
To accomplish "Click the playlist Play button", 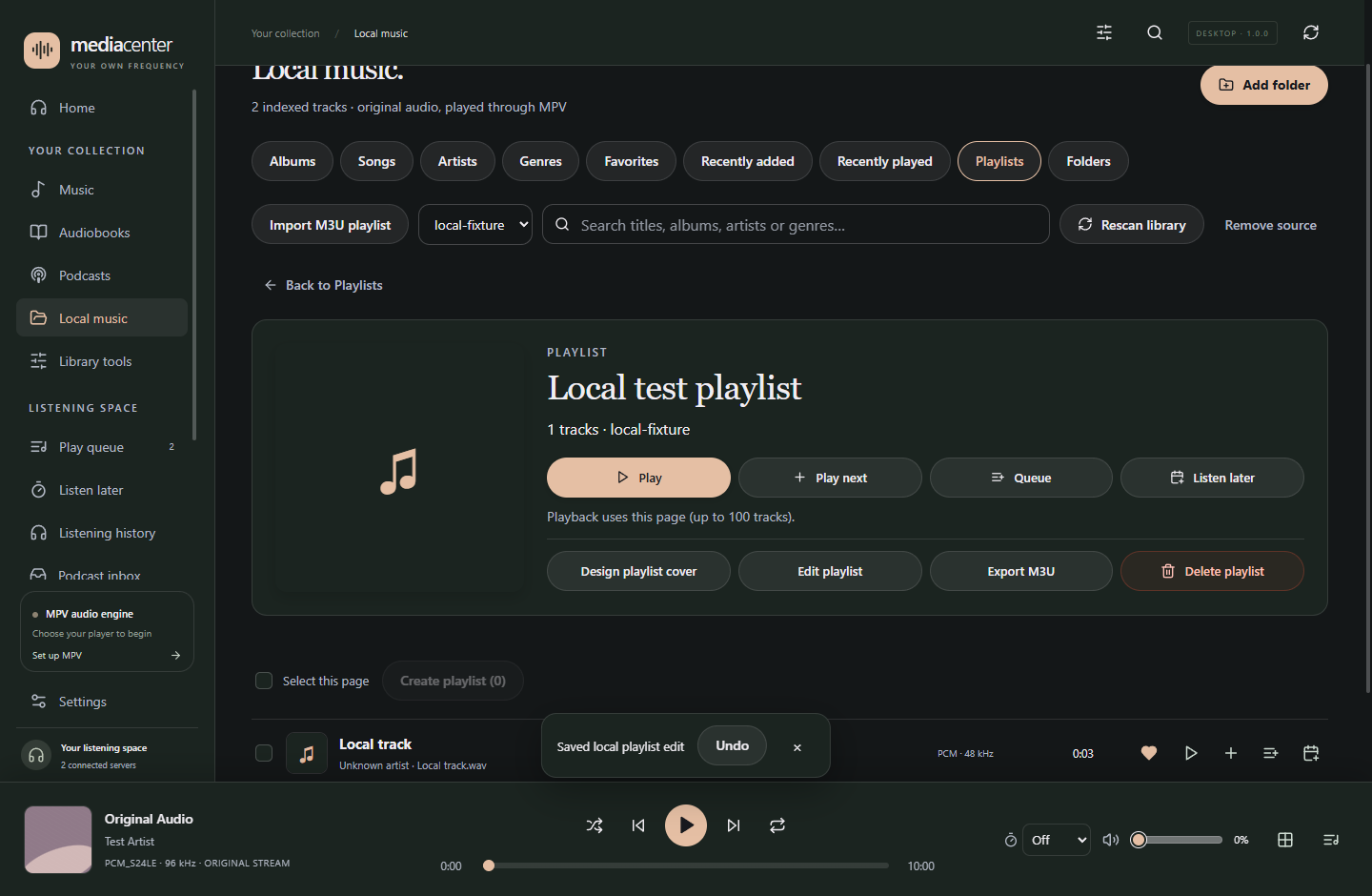I will click(638, 478).
